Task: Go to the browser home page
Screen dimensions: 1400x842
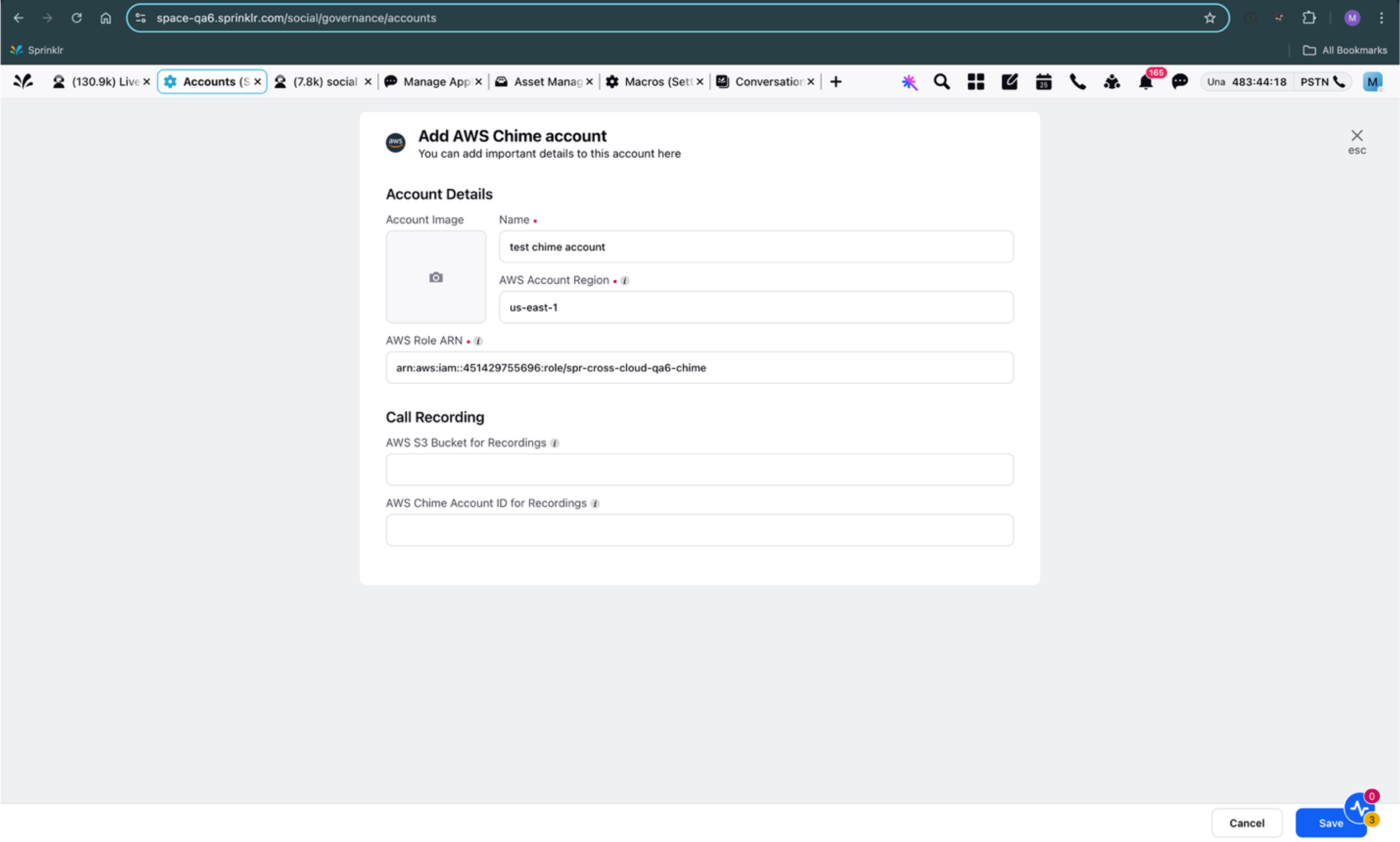Action: [106, 18]
